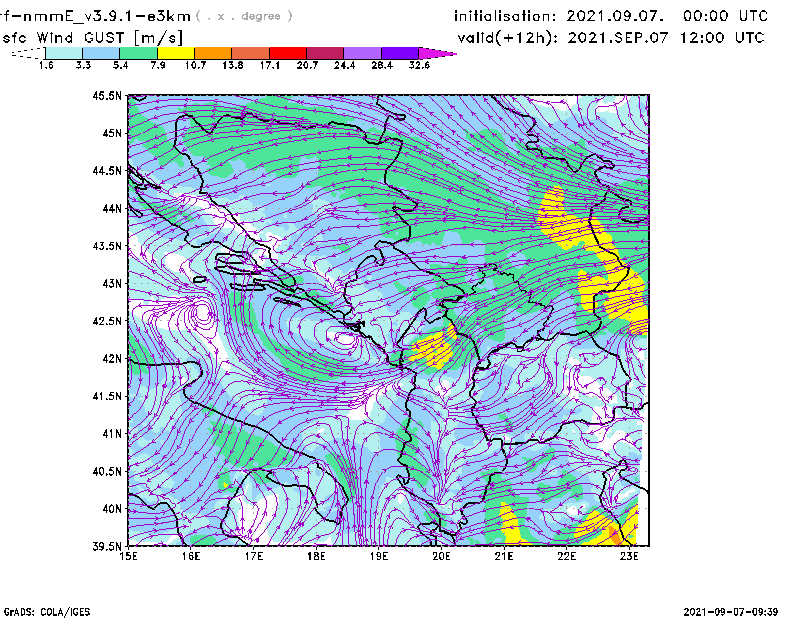
Task: Click the 18E longitude label
Action: pos(316,556)
